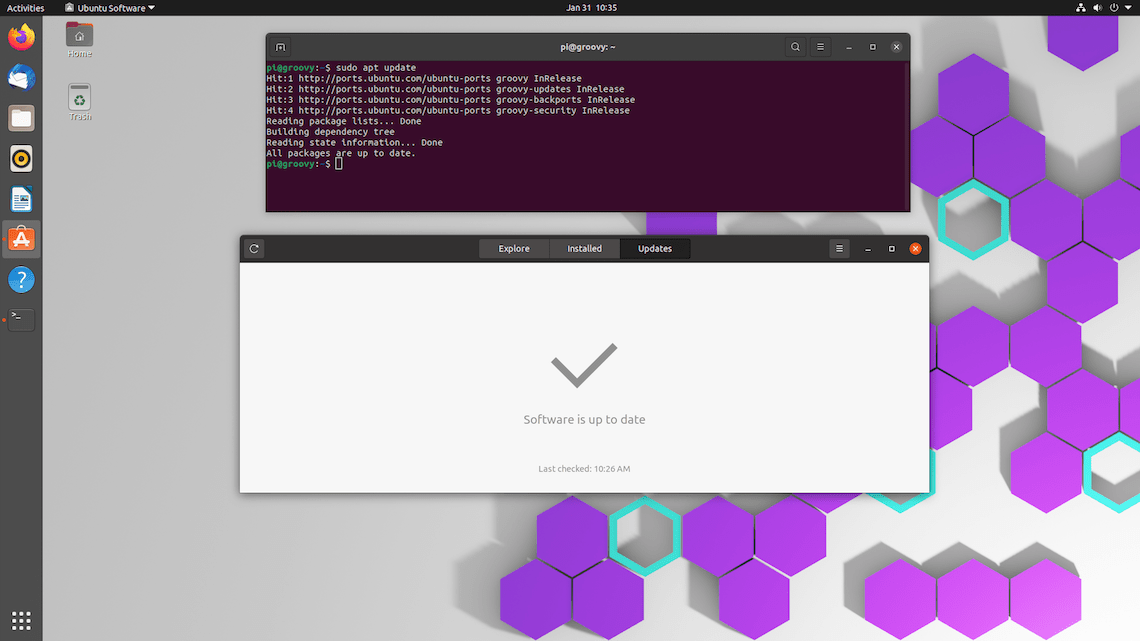Click the refresh updates button in Ubuntu Software
Image resolution: width=1140 pixels, height=641 pixels.
(254, 249)
